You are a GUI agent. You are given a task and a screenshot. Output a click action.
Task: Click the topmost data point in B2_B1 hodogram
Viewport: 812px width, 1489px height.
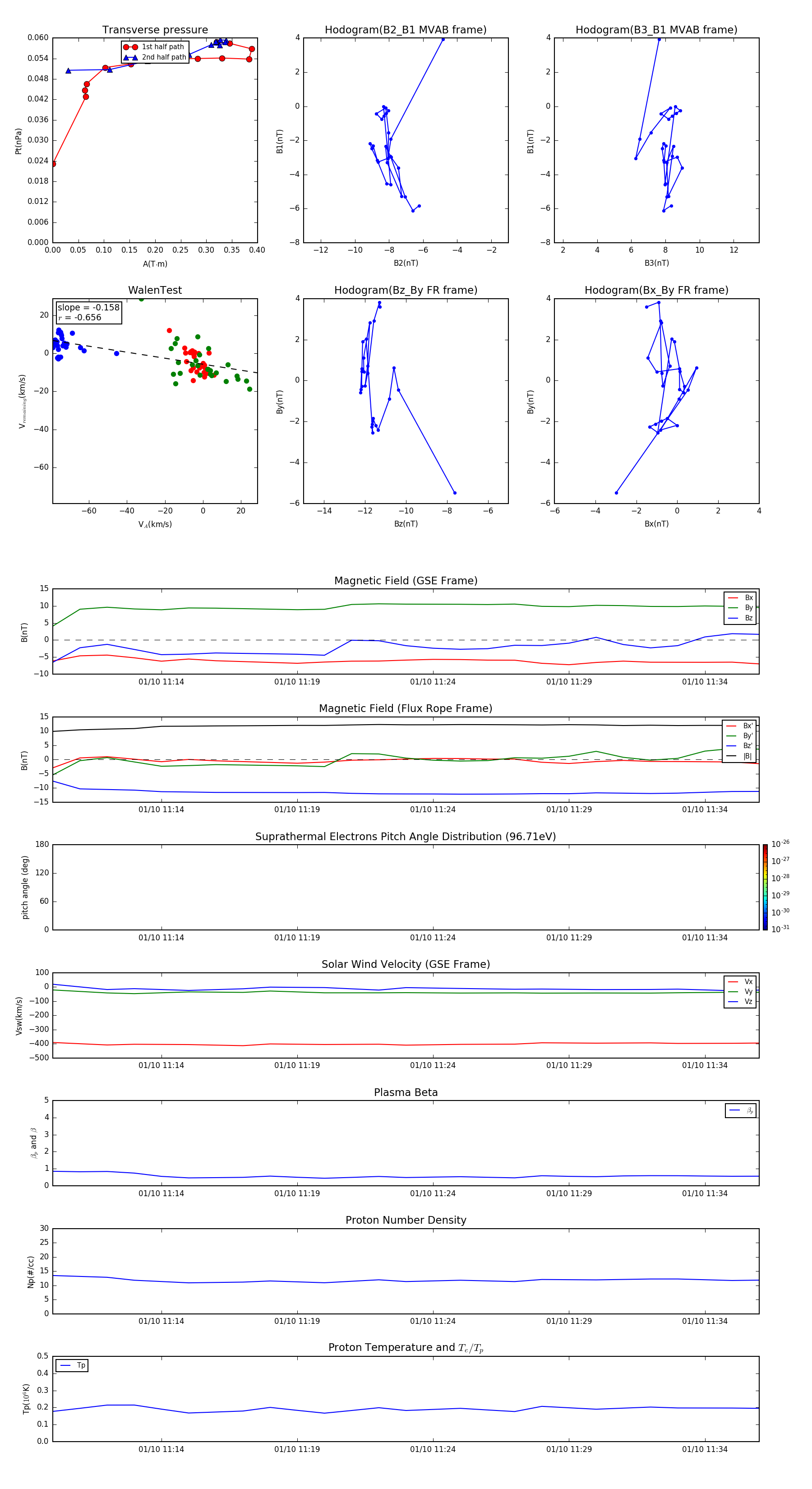pos(443,39)
